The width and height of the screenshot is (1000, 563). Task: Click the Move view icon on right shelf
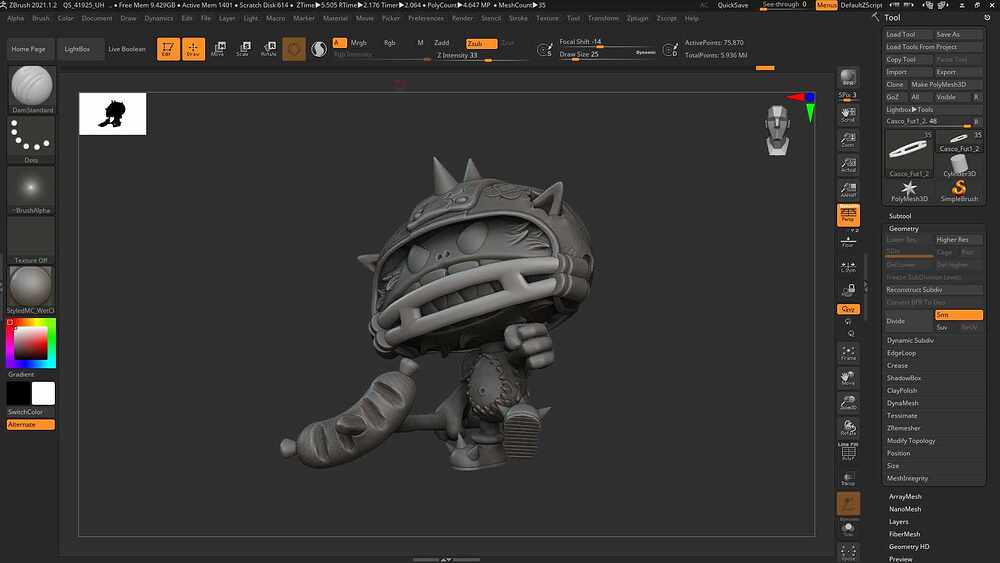(848, 378)
